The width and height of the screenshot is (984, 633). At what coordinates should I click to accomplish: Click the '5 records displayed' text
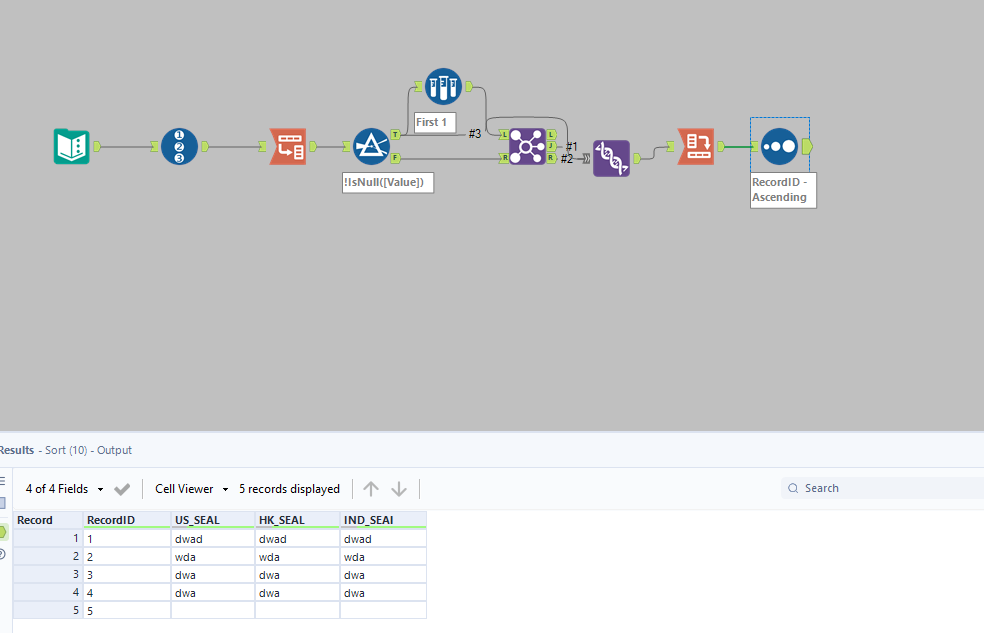point(289,489)
